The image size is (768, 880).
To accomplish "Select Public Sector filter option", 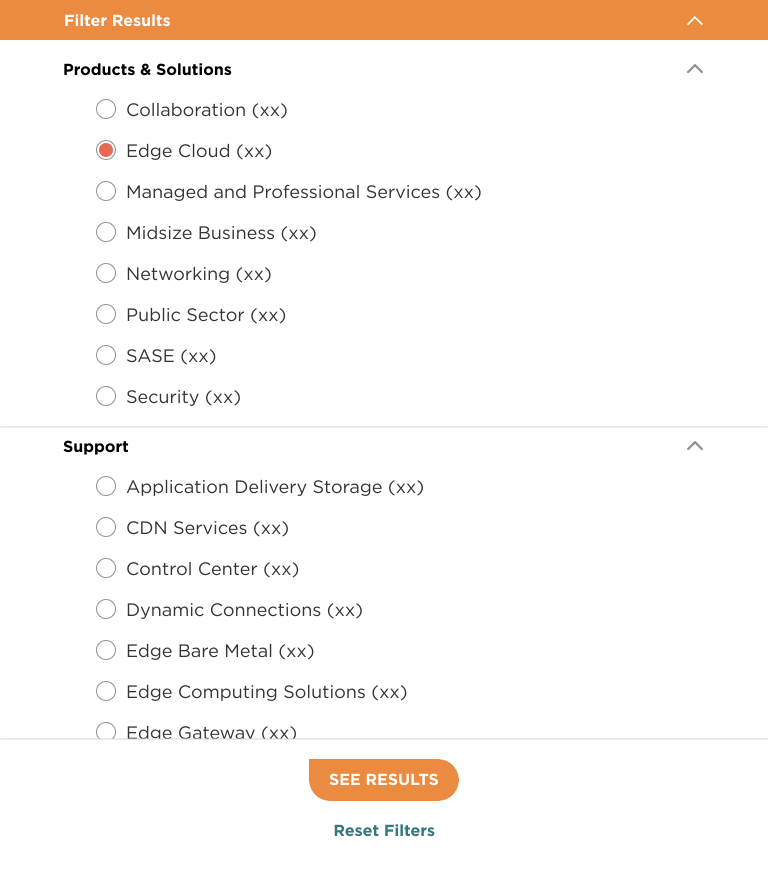I will pos(106,314).
